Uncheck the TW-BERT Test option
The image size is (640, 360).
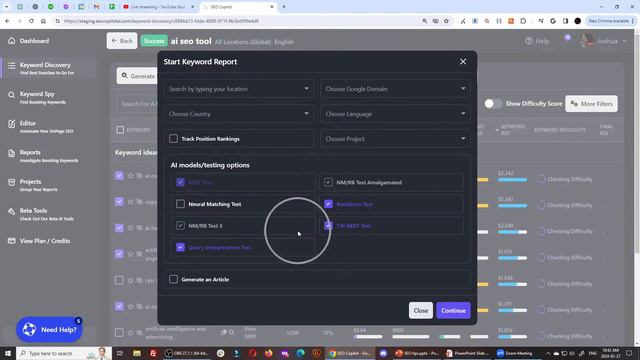[x=328, y=226]
